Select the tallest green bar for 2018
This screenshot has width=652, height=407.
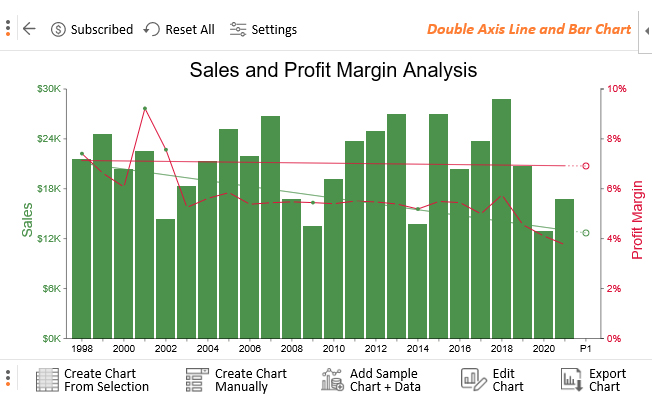point(501,219)
